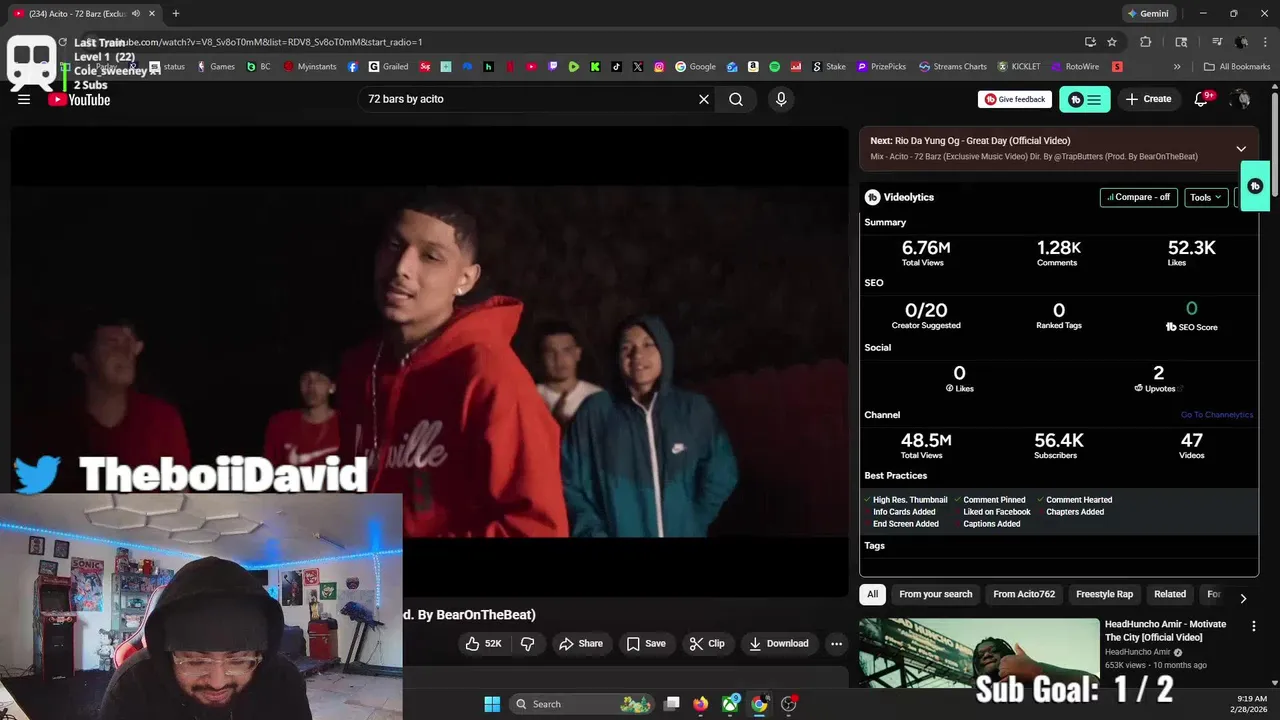1280x720 pixels.
Task: Open Task View on the taskbar
Action: pos(672,704)
